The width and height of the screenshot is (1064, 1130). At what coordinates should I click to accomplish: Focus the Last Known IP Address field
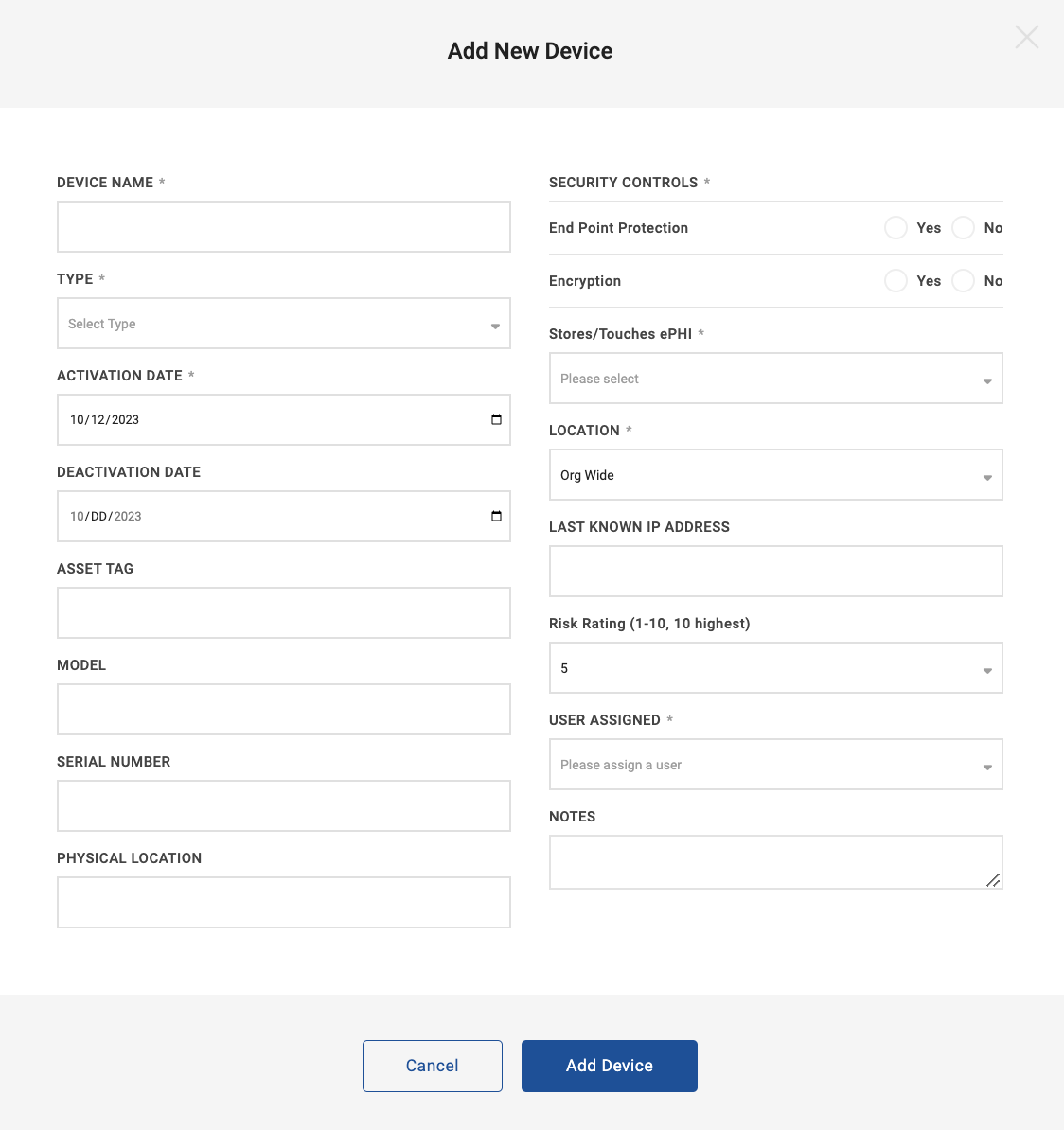click(775, 572)
